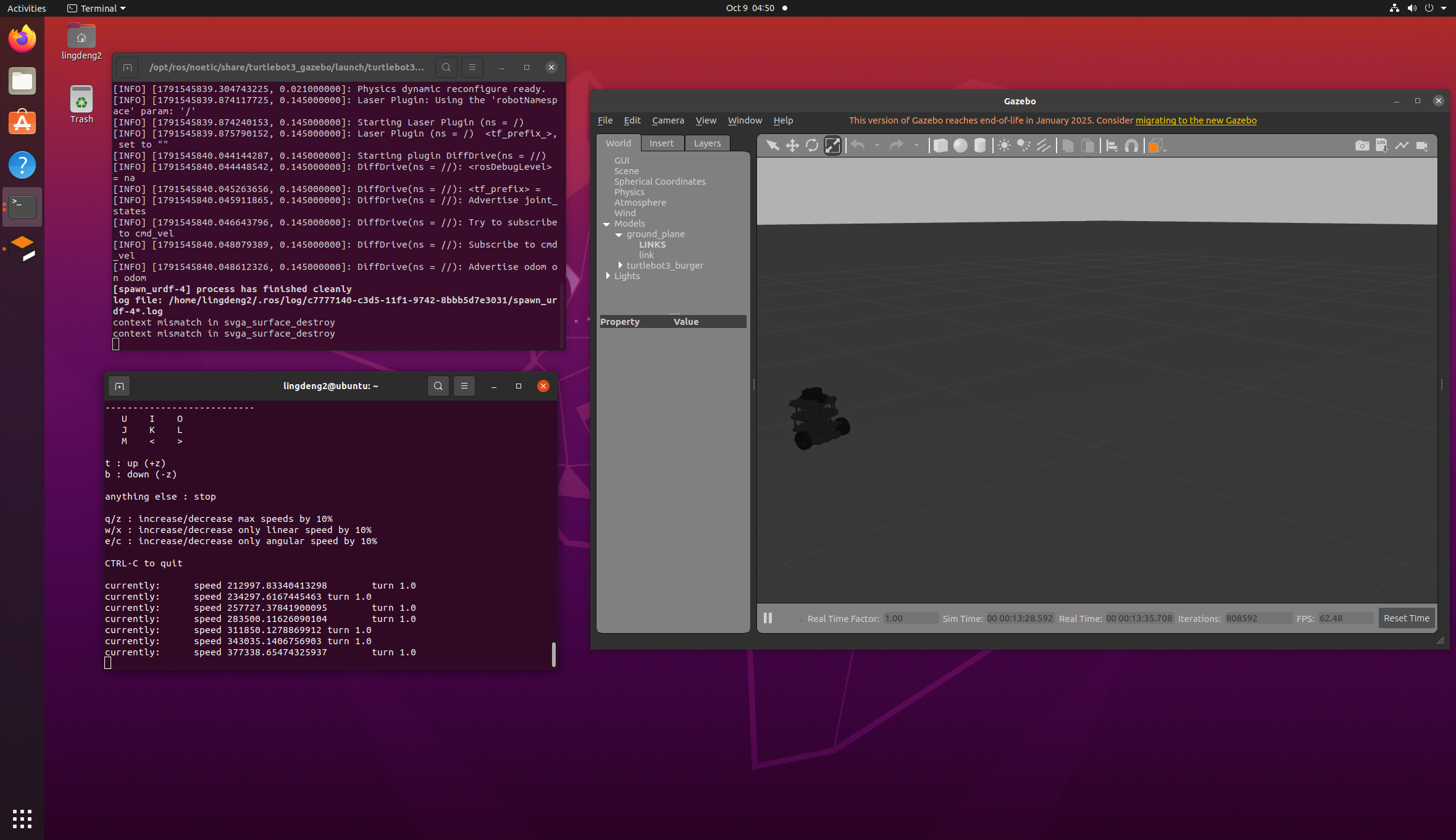Insert a sphere shape
The width and height of the screenshot is (1456, 840).
pyautogui.click(x=960, y=146)
